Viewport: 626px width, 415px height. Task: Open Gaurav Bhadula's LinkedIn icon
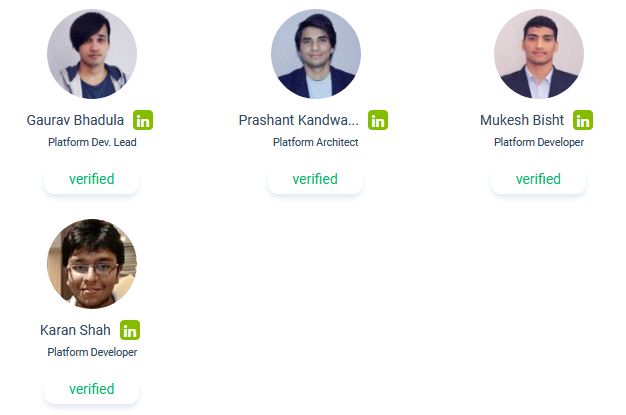coord(143,120)
